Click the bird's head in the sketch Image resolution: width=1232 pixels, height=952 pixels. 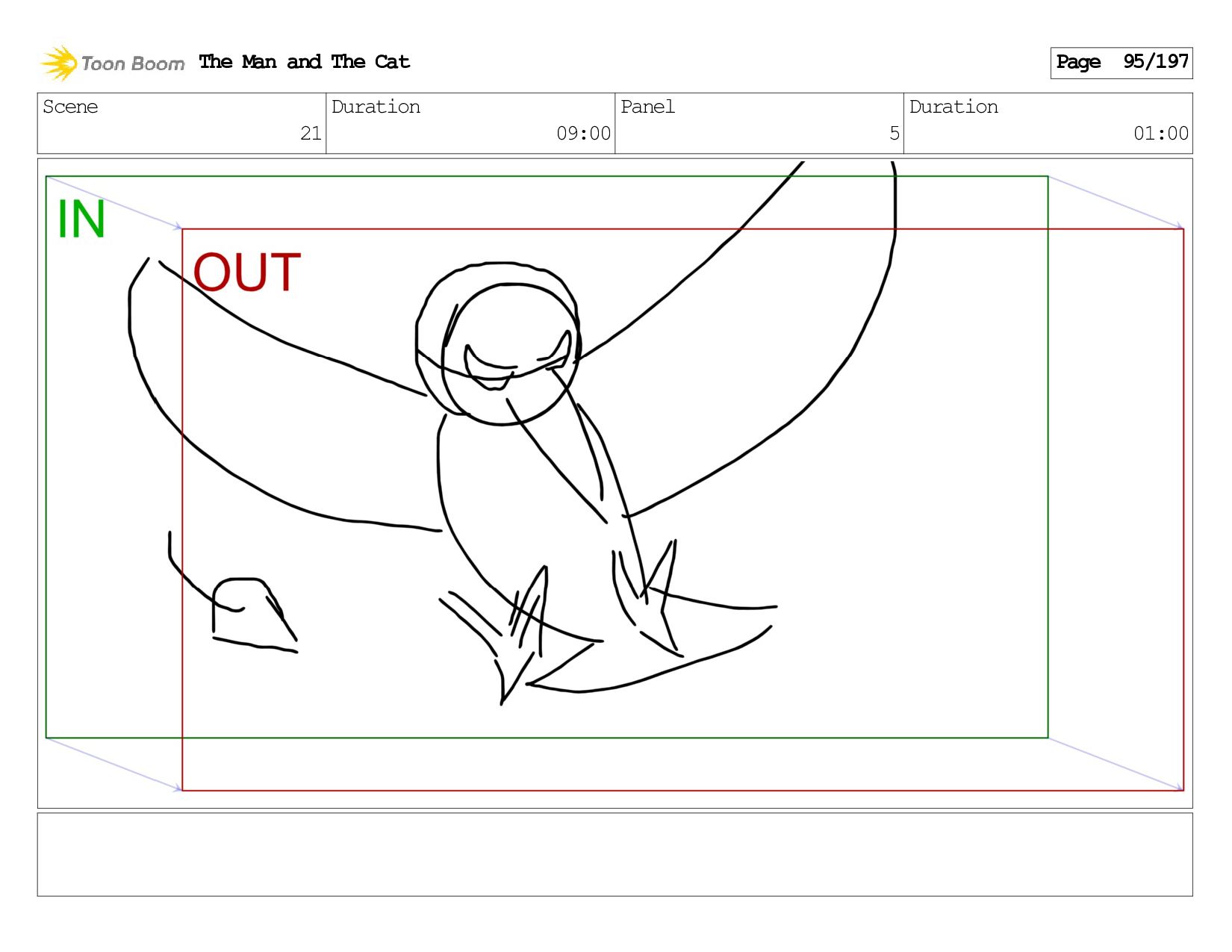point(498,344)
